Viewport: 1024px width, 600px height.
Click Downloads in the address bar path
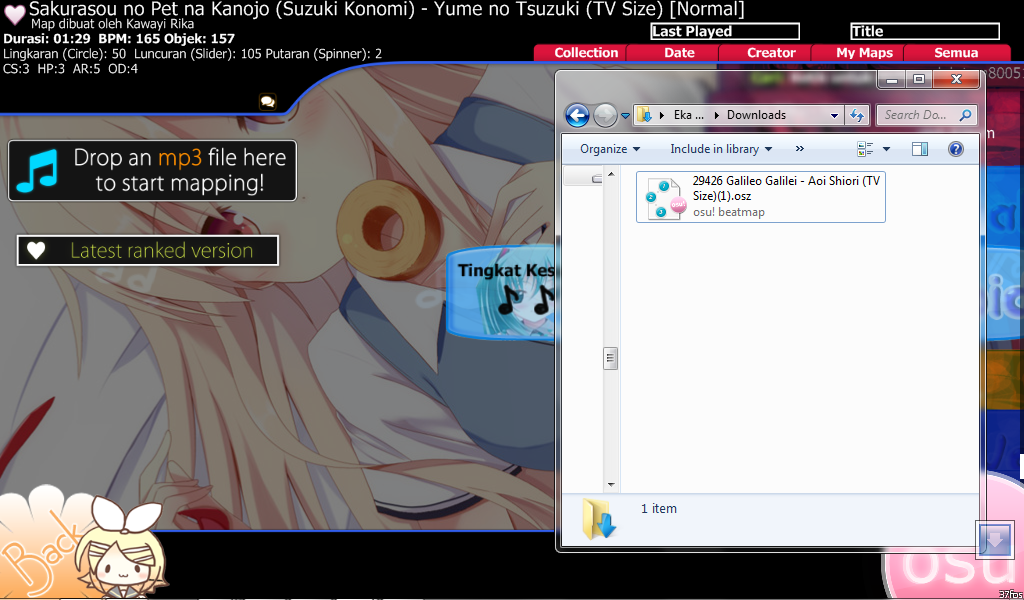pyautogui.click(x=756, y=115)
